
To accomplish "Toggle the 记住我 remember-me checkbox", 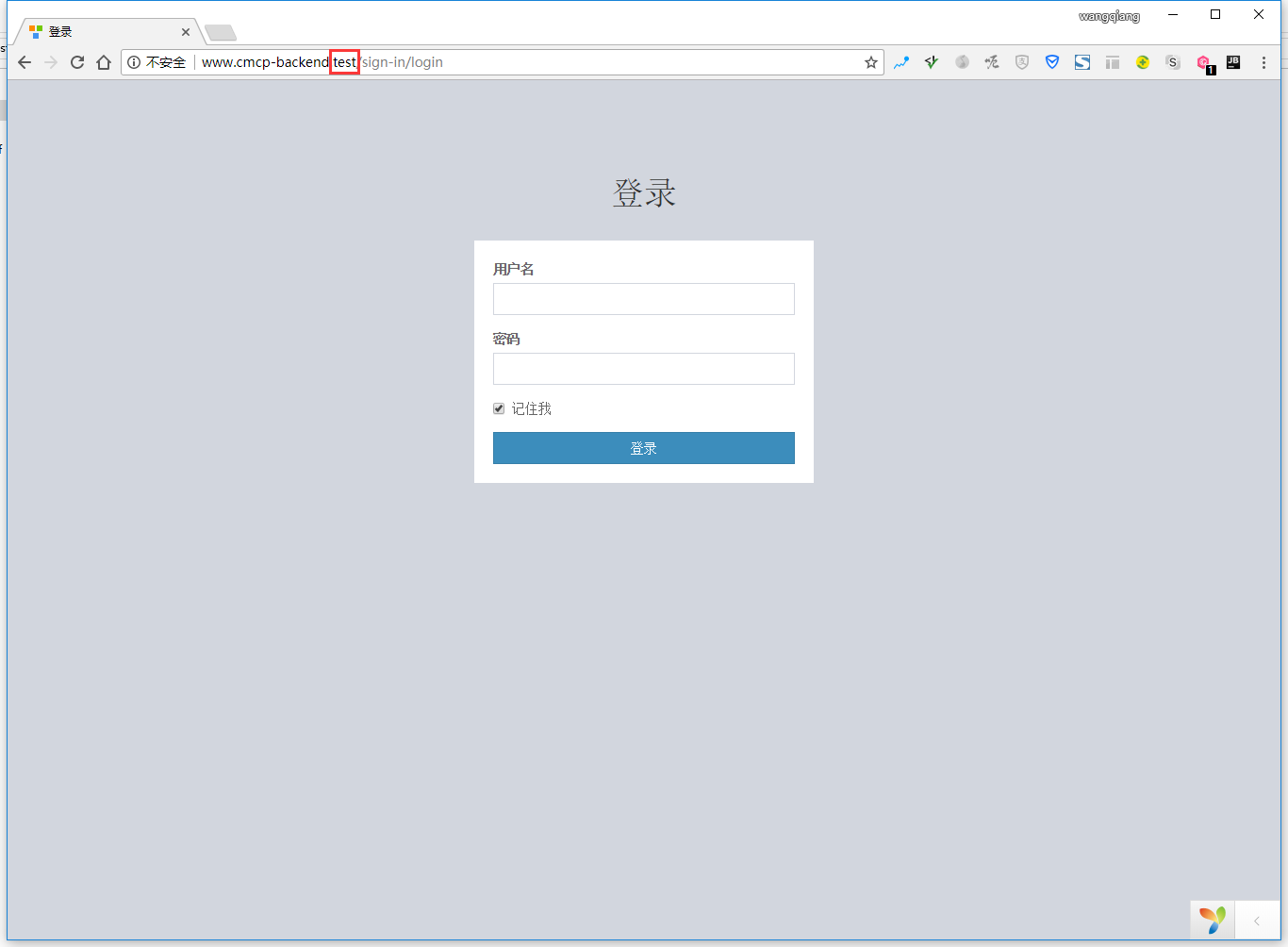I will tap(499, 408).
